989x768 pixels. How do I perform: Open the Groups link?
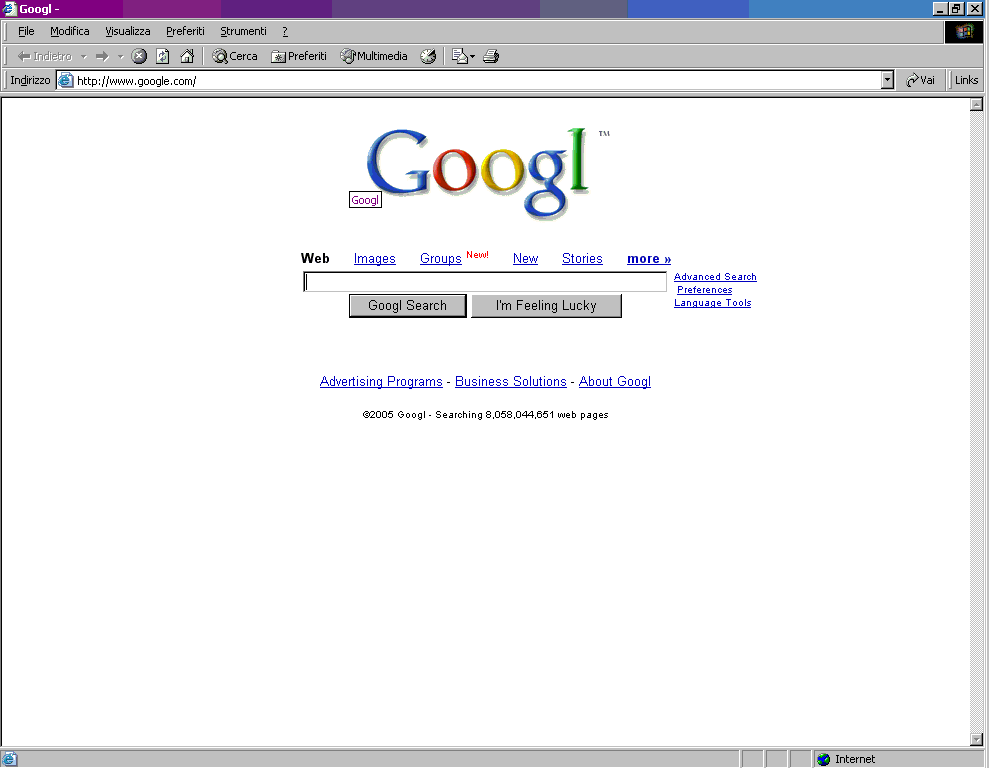441,259
